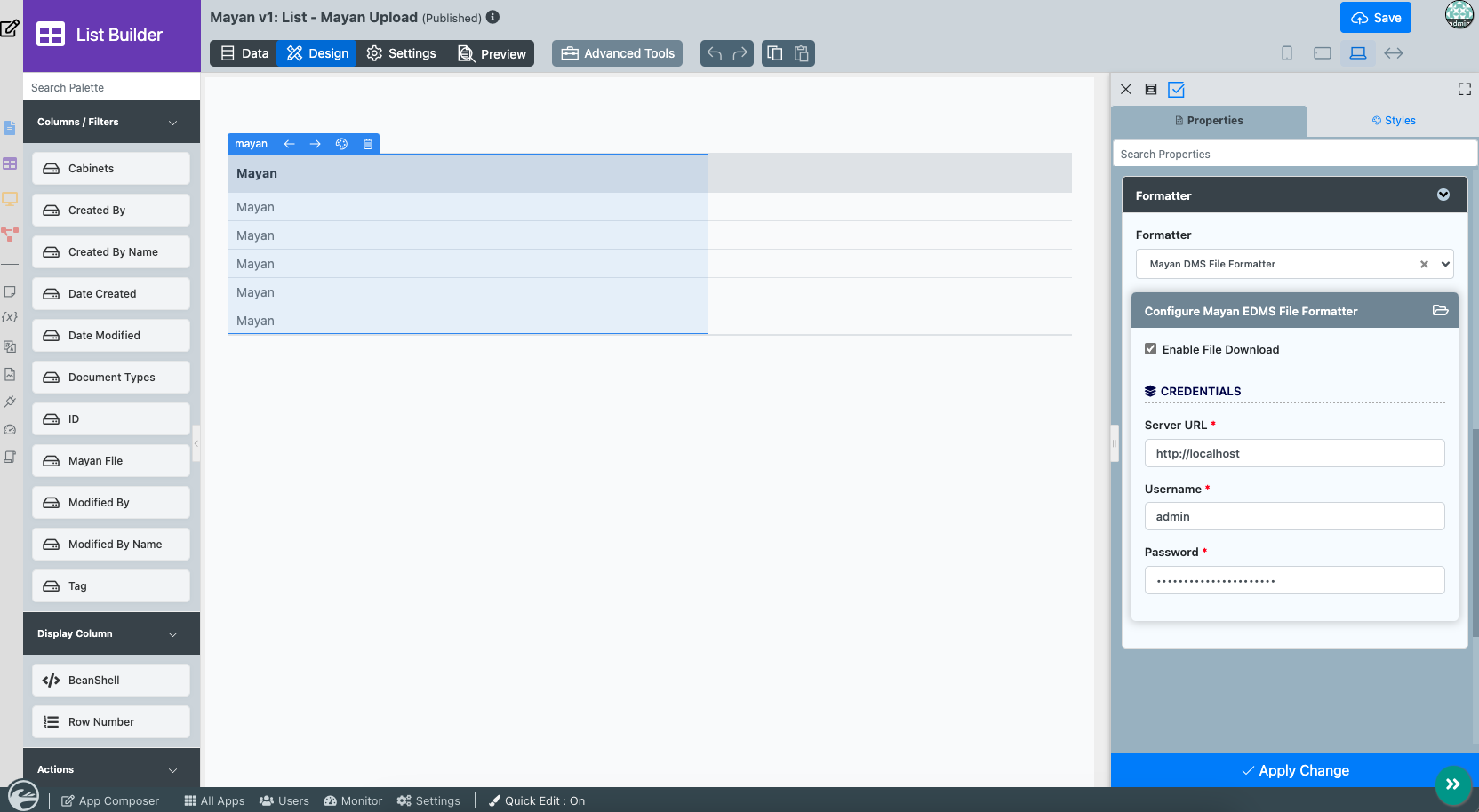Open All Apps link
Image resolution: width=1479 pixels, height=812 pixels.
pyautogui.click(x=214, y=800)
